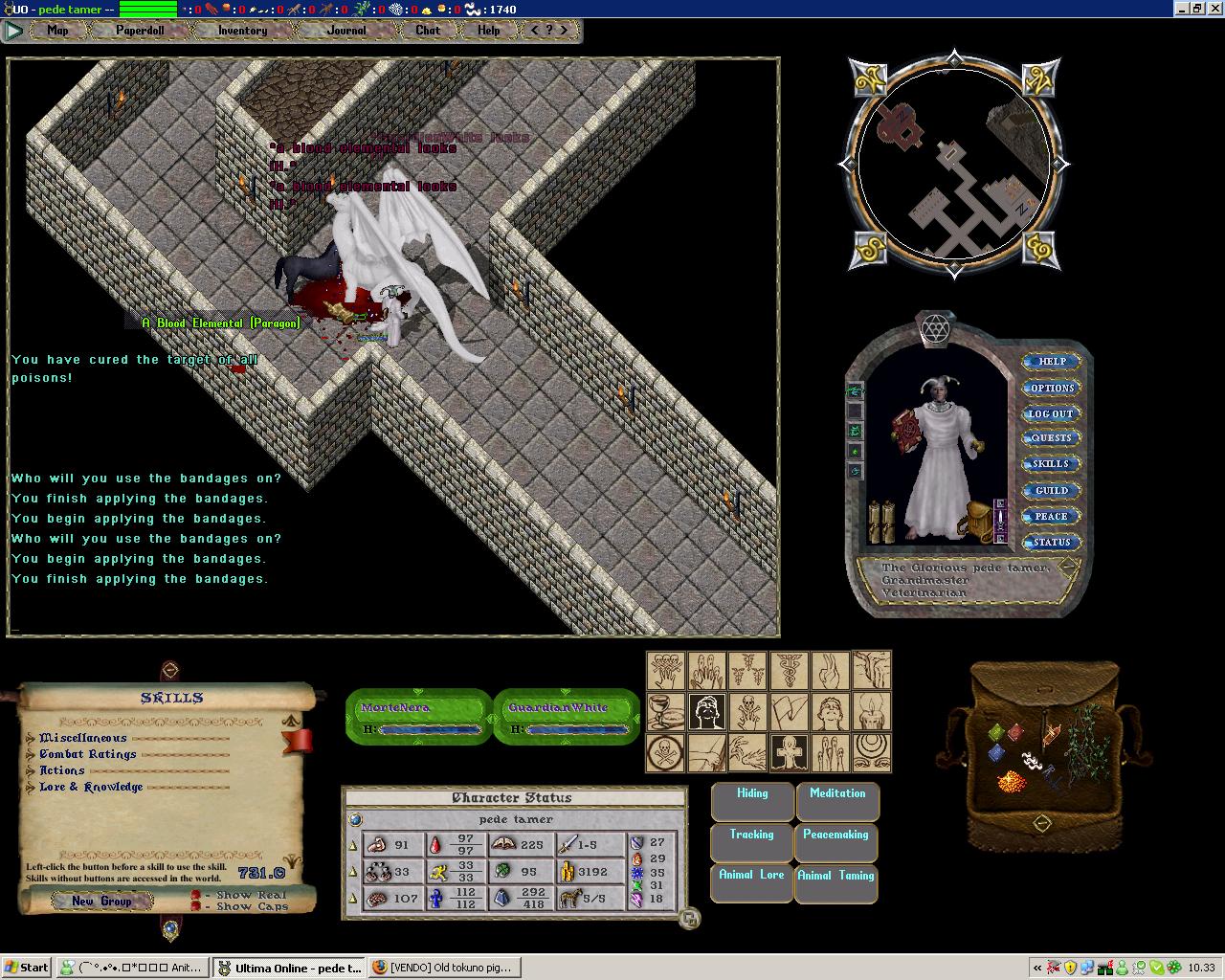The image size is (1225, 980).
Task: Click the hexagram virtue icon above paperdoll
Action: point(934,330)
